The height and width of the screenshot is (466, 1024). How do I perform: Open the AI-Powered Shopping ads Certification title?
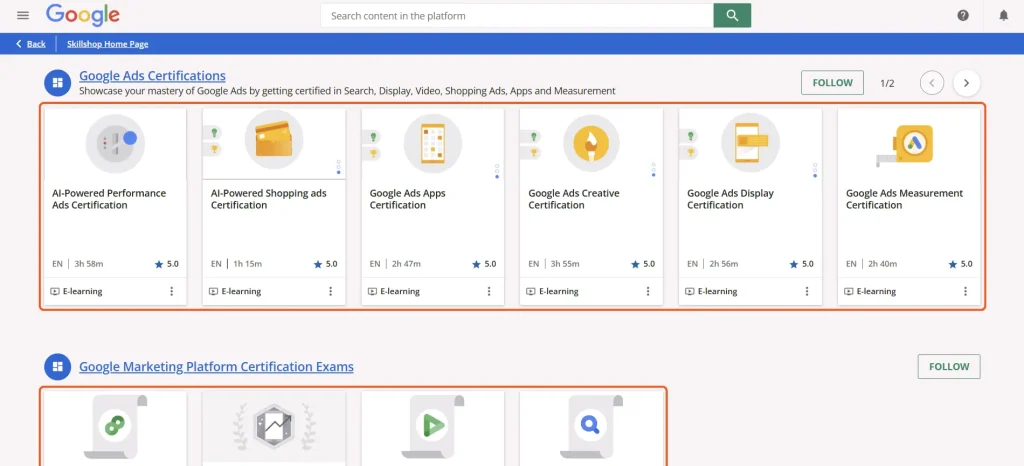pos(268,199)
